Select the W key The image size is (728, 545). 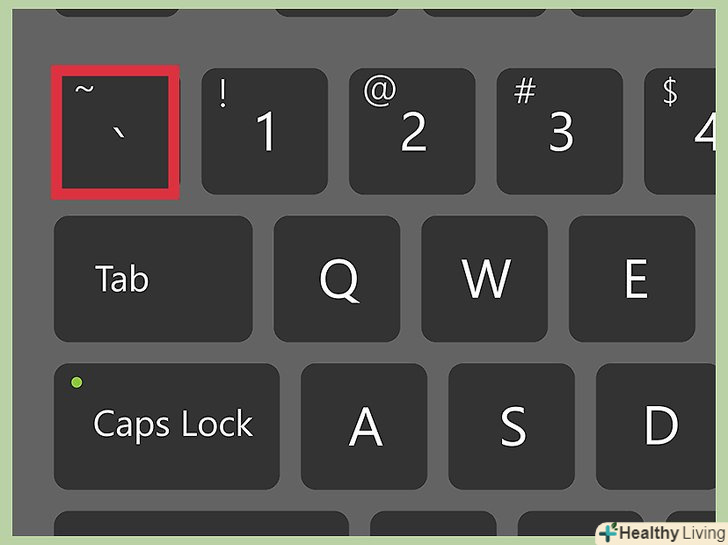tap(485, 279)
